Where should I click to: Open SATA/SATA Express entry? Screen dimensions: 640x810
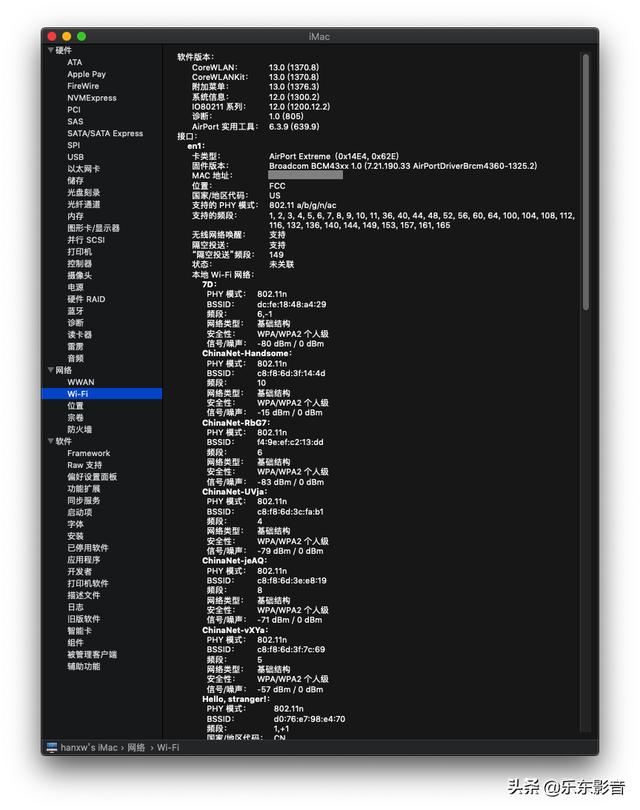click(105, 133)
